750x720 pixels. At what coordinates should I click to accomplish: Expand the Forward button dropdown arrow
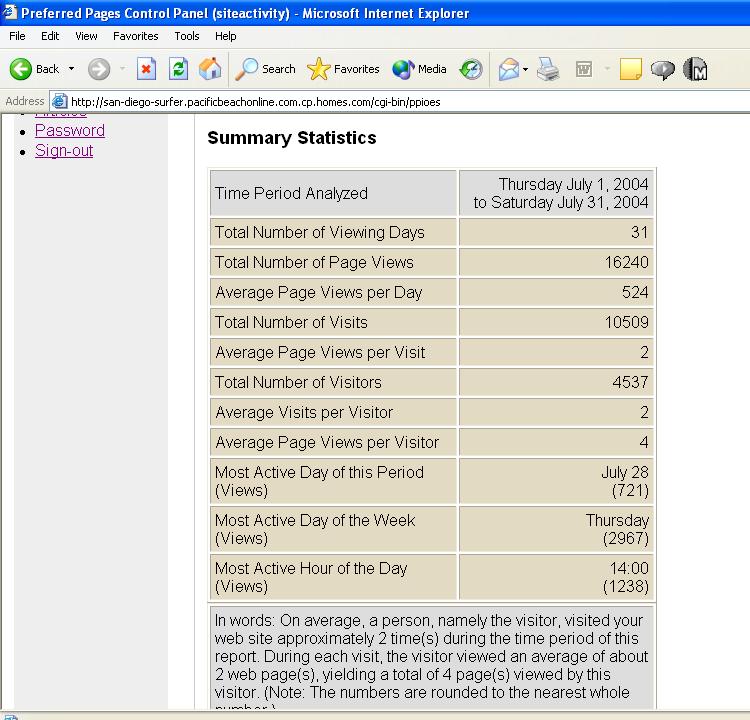[122, 69]
